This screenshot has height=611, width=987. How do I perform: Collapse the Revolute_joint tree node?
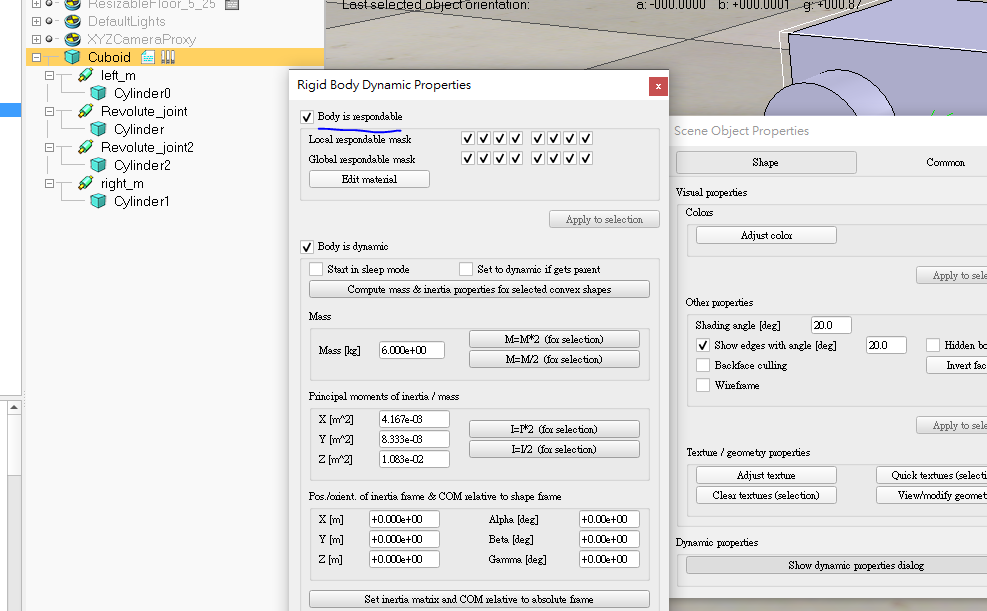tap(49, 111)
